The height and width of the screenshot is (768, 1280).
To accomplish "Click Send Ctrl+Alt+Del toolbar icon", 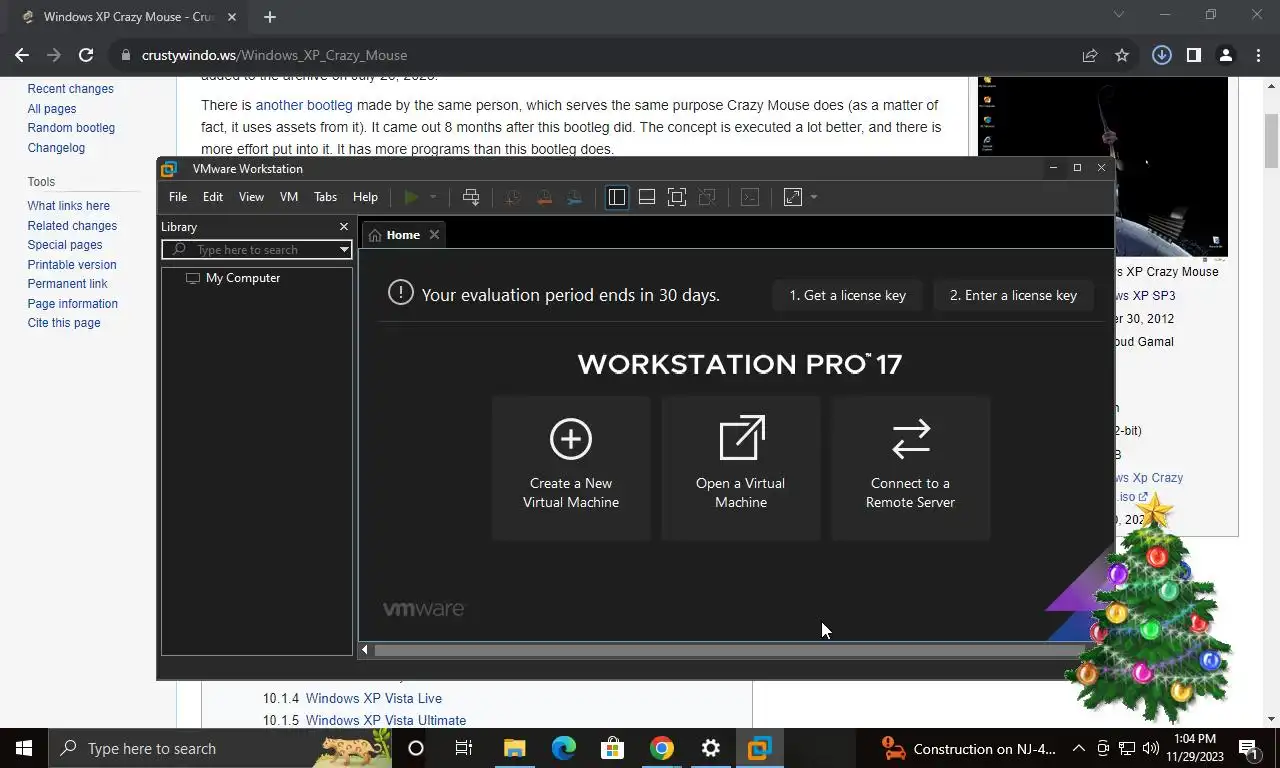I will (x=471, y=197).
